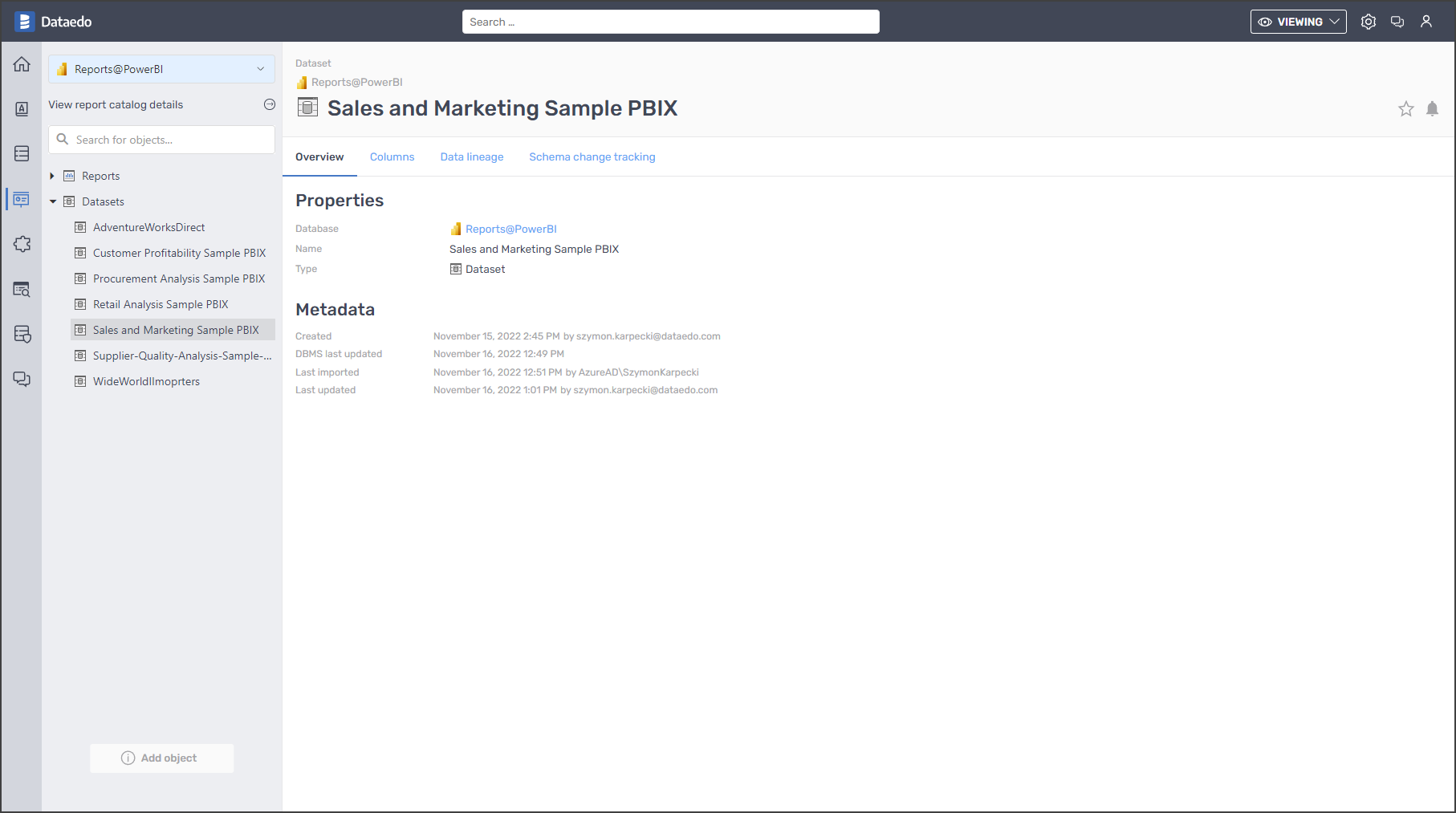Star Sales and Marketing dataset as favorite
1456x813 pixels.
coord(1405,109)
